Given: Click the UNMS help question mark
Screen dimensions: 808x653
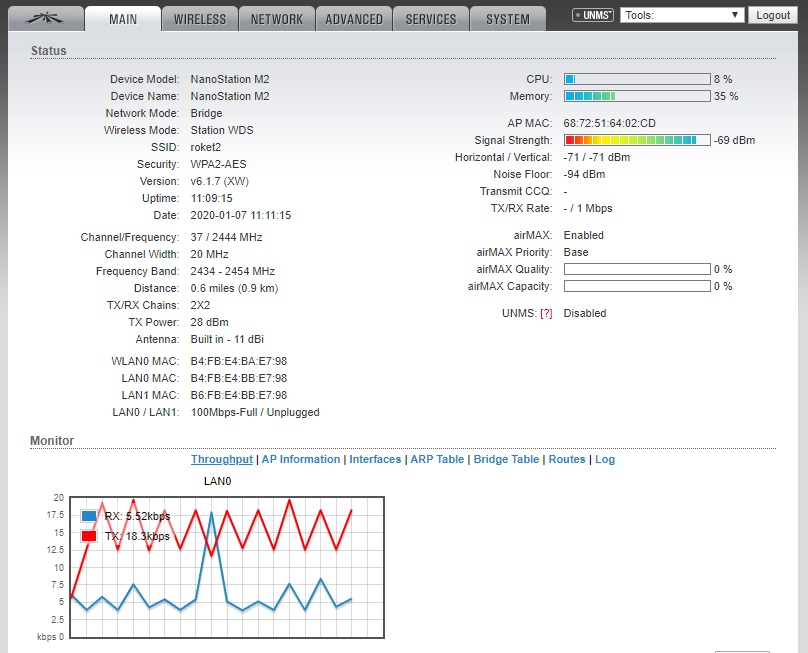Looking at the screenshot, I should coord(546,313).
